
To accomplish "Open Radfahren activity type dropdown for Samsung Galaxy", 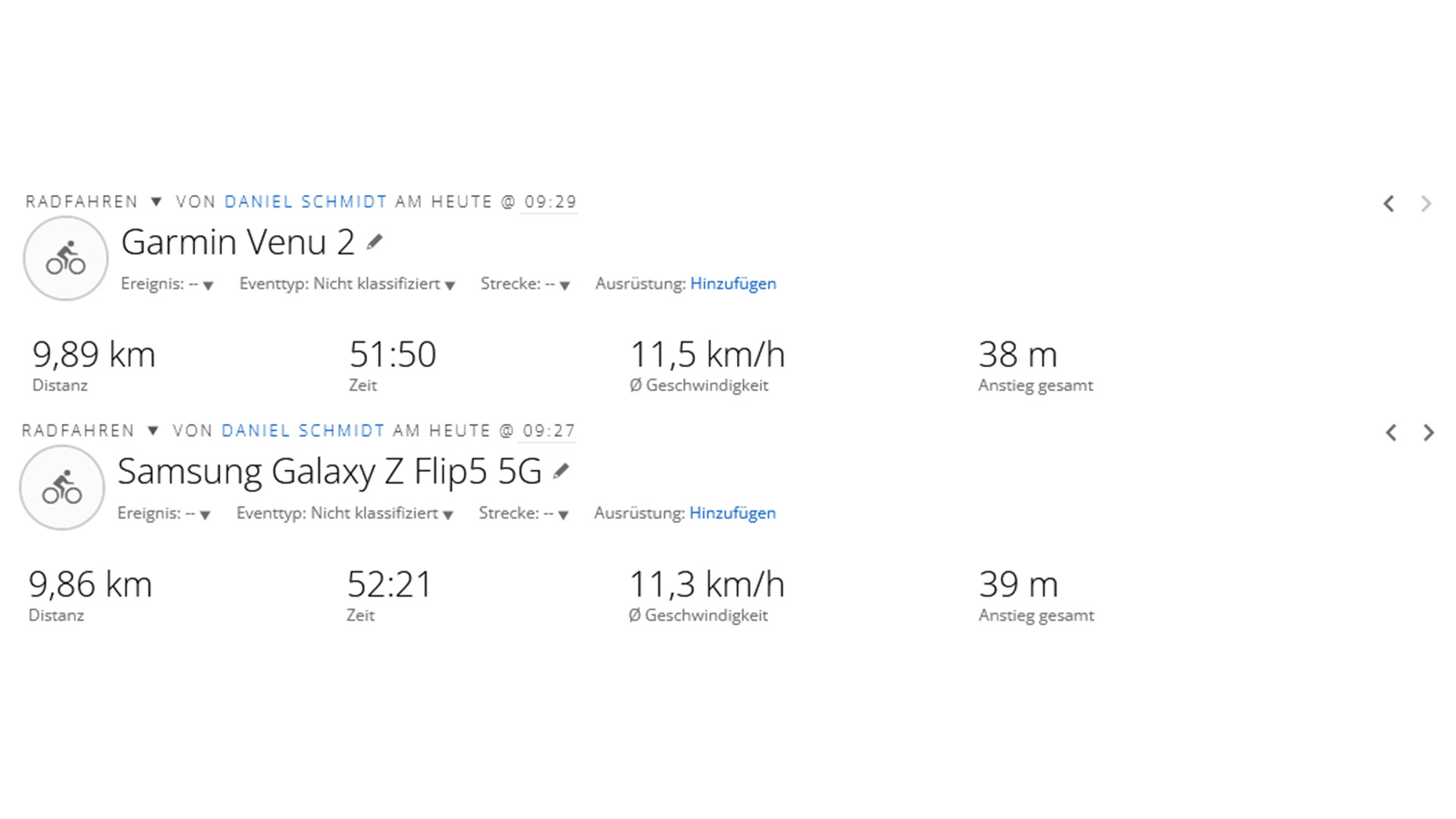I will [153, 431].
